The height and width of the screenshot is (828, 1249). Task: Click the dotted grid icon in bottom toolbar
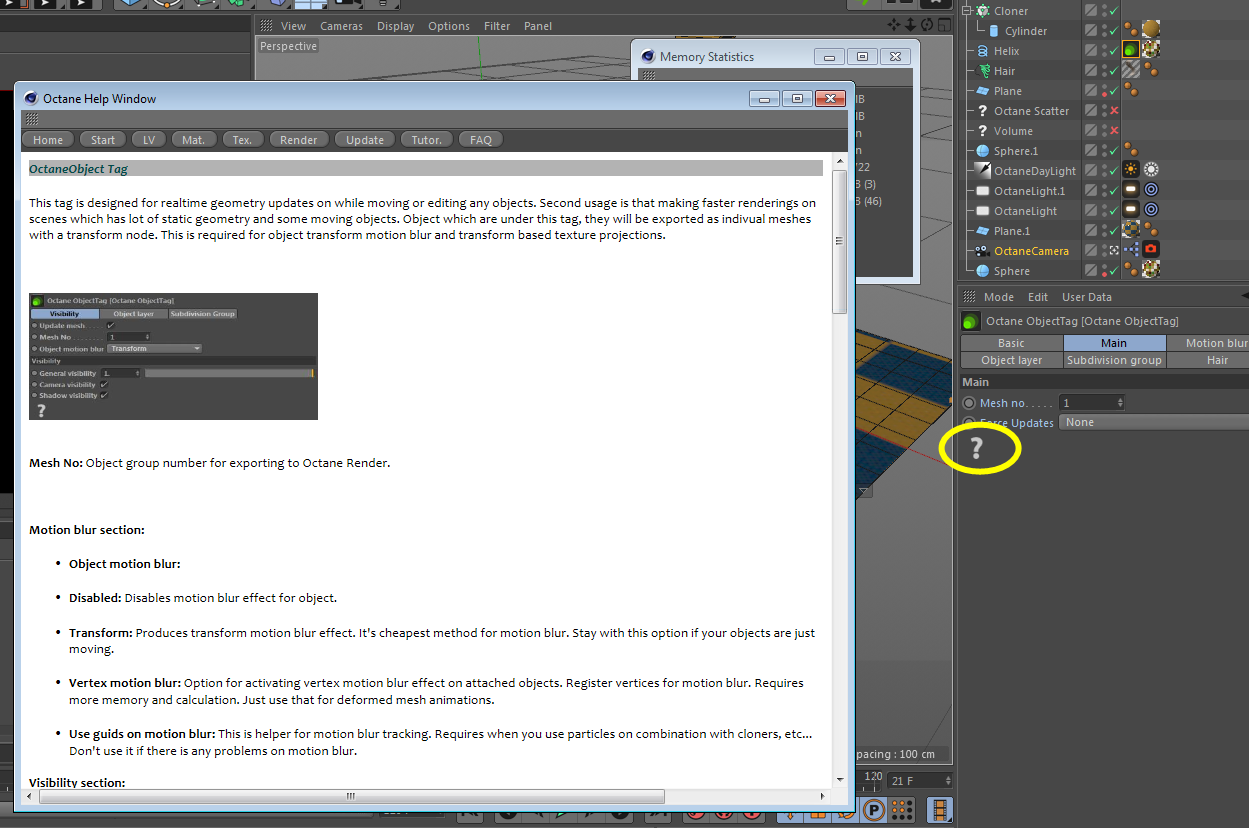click(x=902, y=810)
